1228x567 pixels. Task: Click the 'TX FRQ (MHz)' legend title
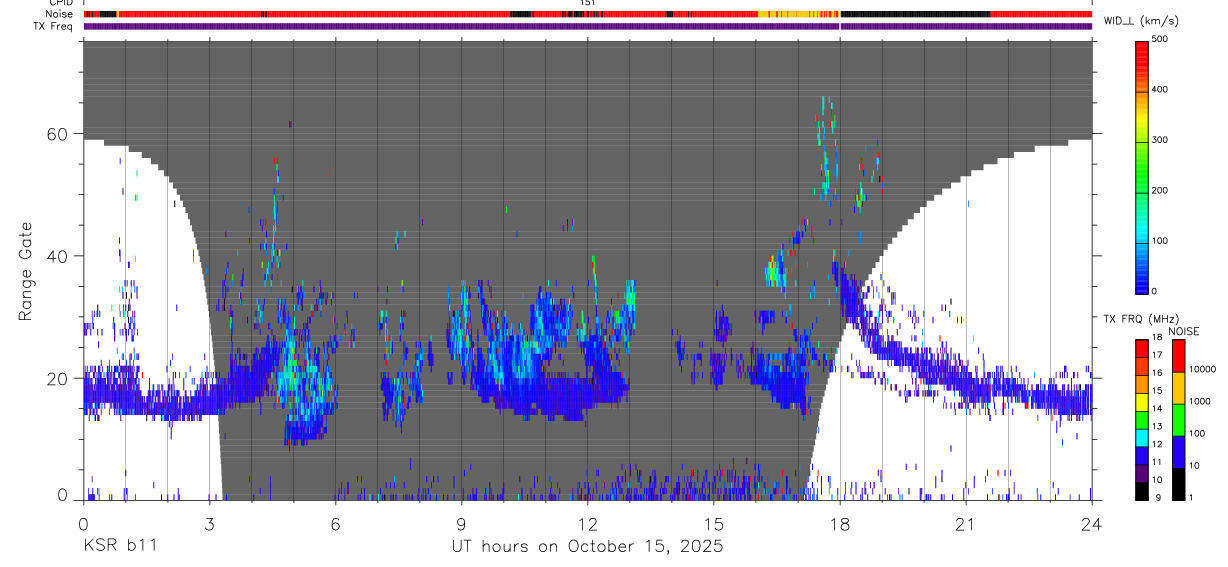[1139, 319]
